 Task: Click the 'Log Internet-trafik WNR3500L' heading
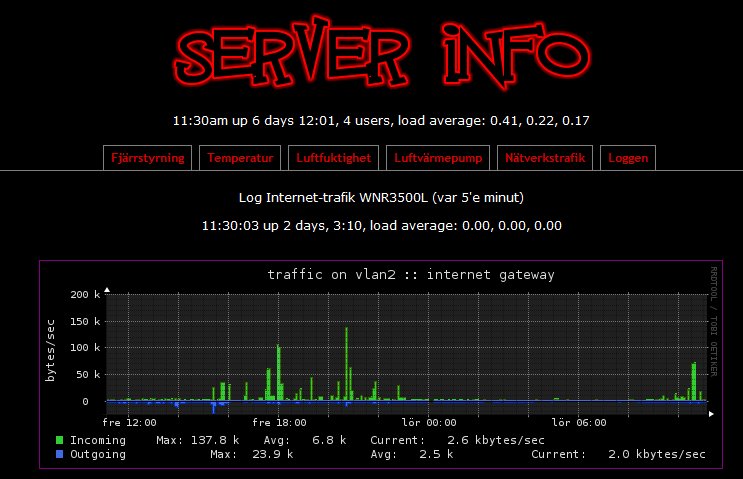(382, 197)
